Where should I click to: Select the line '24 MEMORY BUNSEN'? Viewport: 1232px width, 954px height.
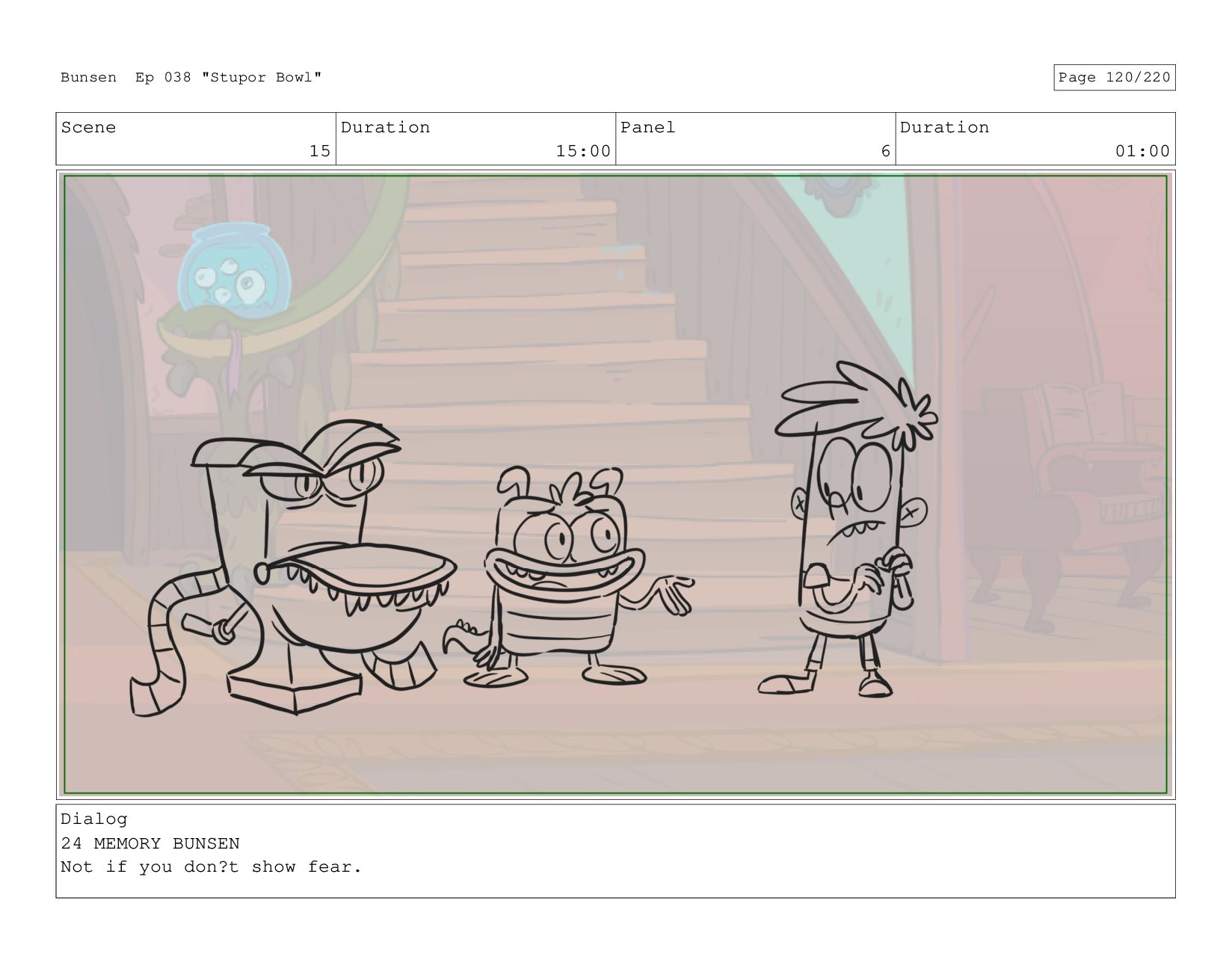point(150,843)
